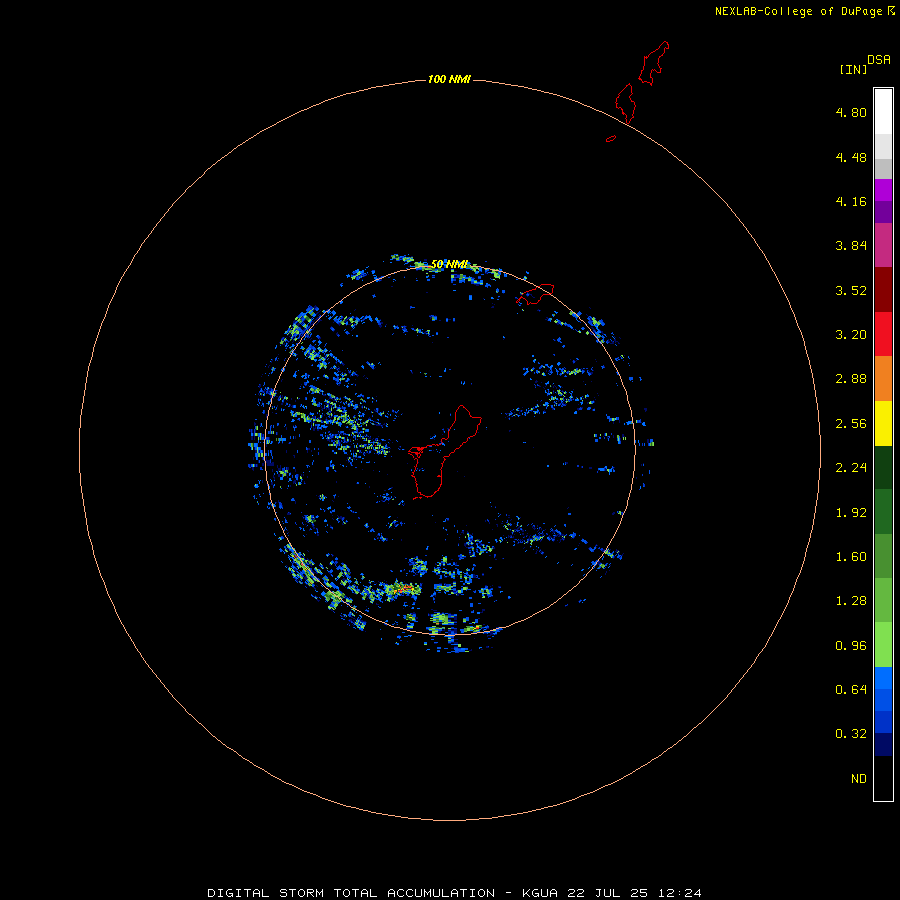
Task: Pick the bright magenta legend swatch above 4.16
Action: click(x=883, y=190)
